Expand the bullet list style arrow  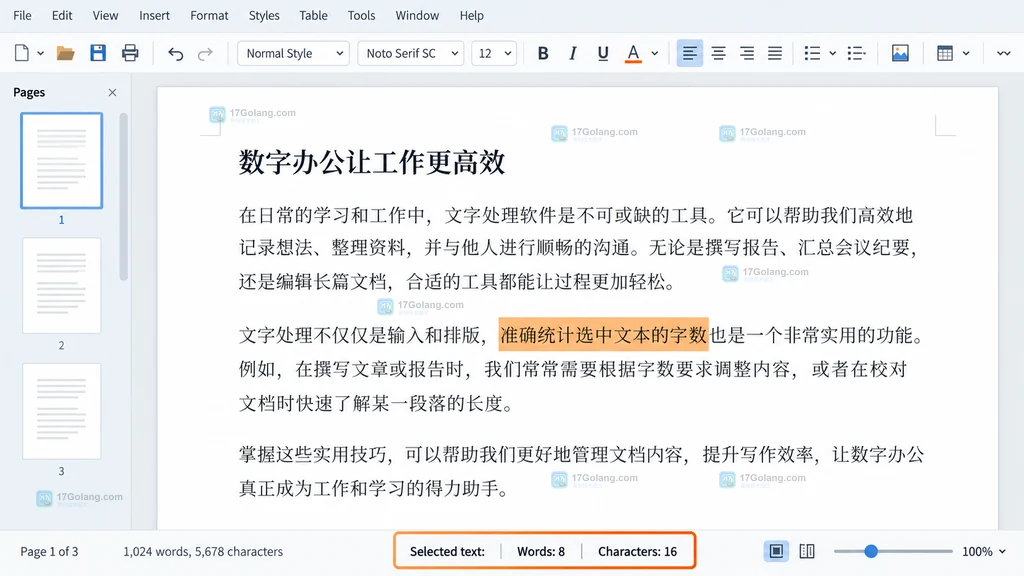[x=833, y=54]
